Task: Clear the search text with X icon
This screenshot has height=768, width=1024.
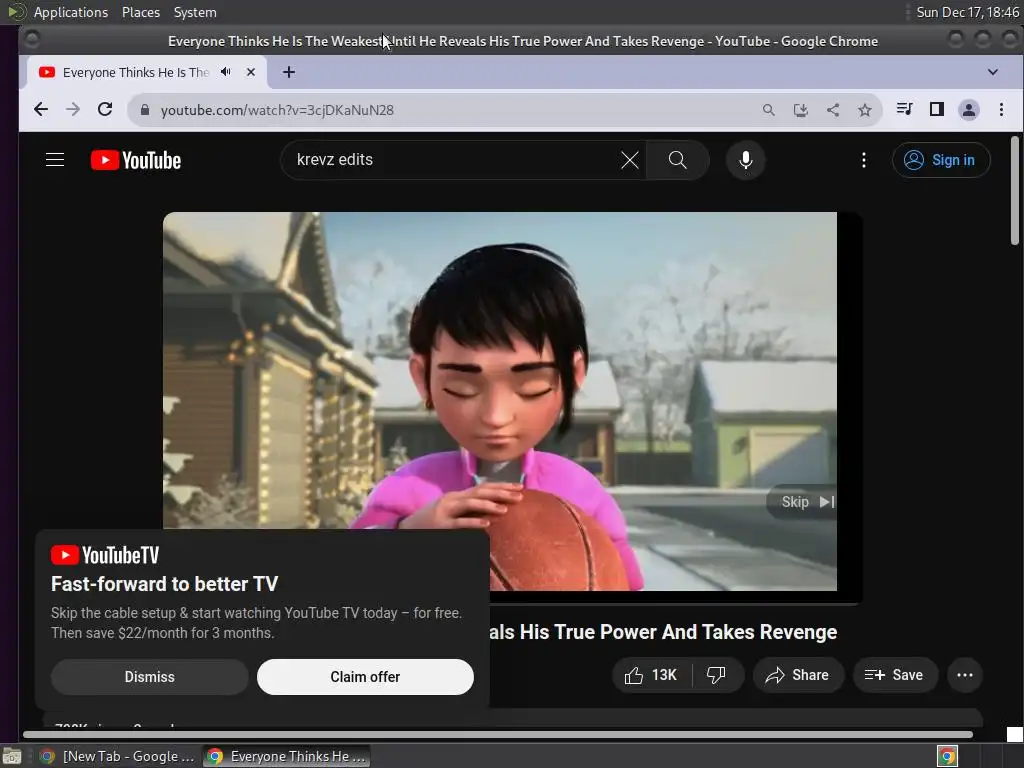Action: pos(630,160)
